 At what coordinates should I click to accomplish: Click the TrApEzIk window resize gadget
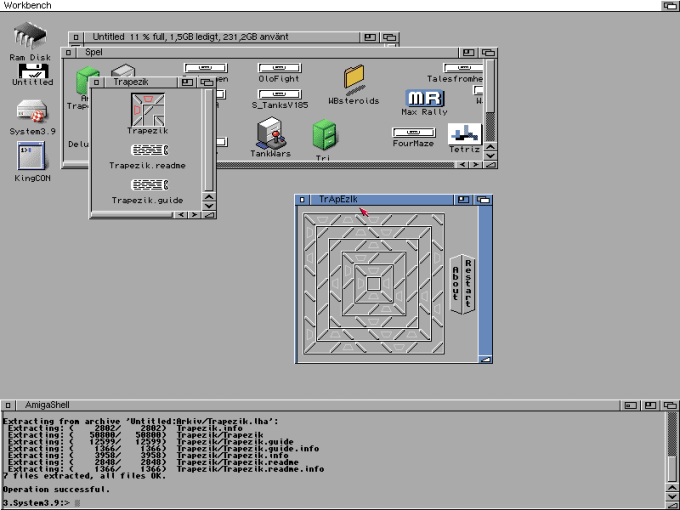tap(486, 359)
